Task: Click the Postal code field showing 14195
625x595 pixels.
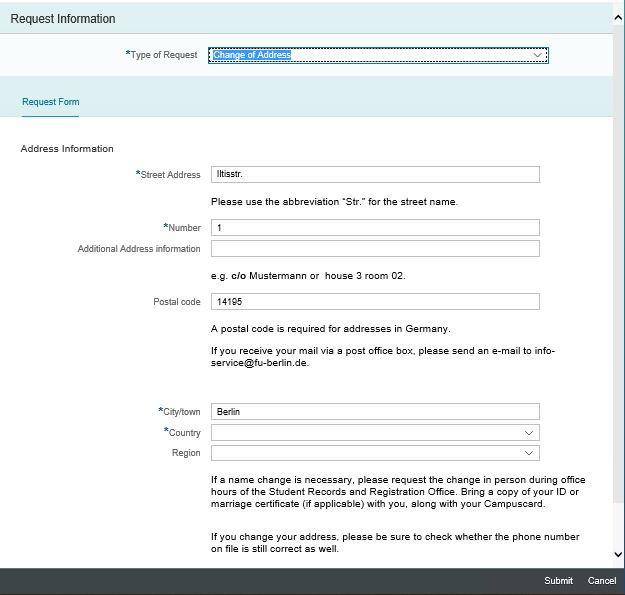Action: (375, 302)
